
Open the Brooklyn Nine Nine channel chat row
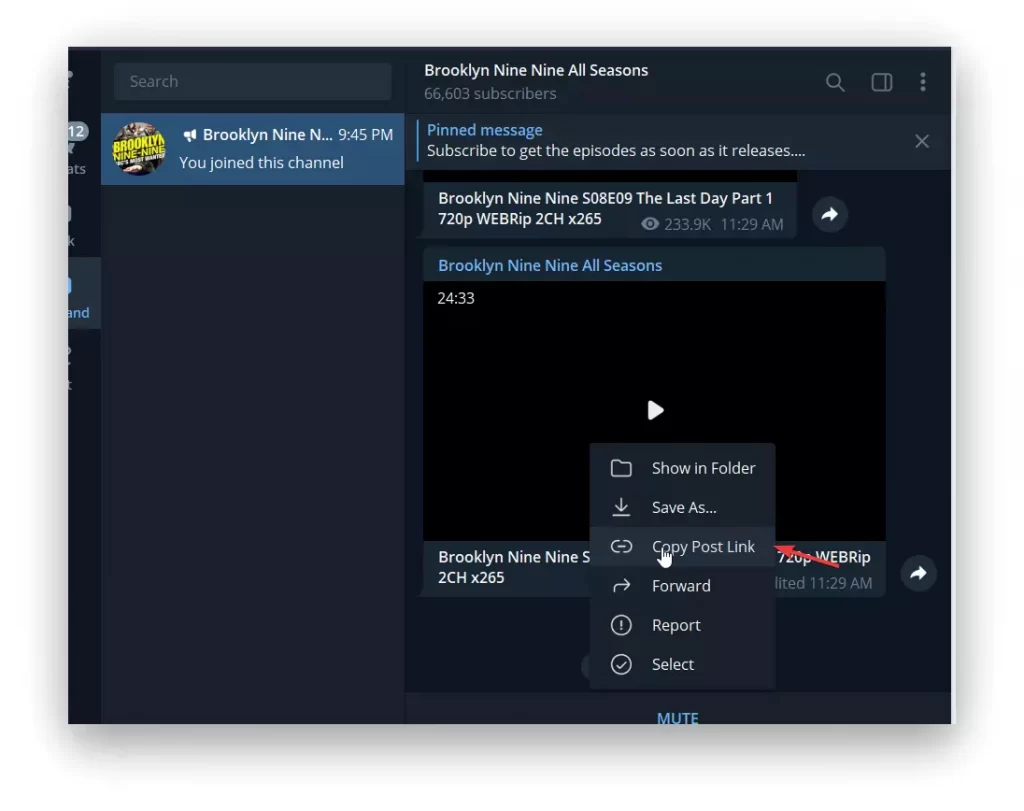[x=253, y=149]
